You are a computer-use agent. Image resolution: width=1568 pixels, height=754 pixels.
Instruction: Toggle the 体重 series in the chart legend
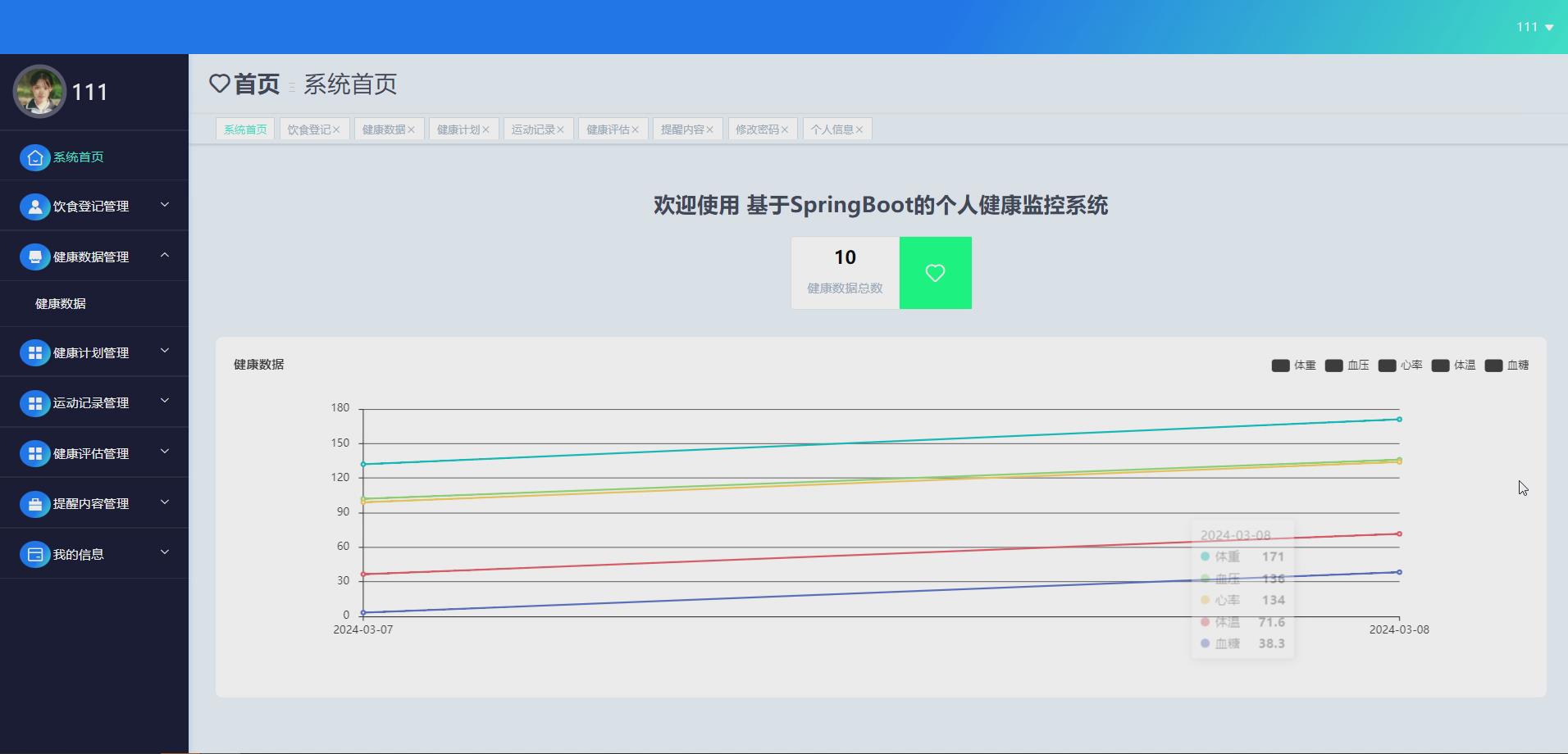1295,365
